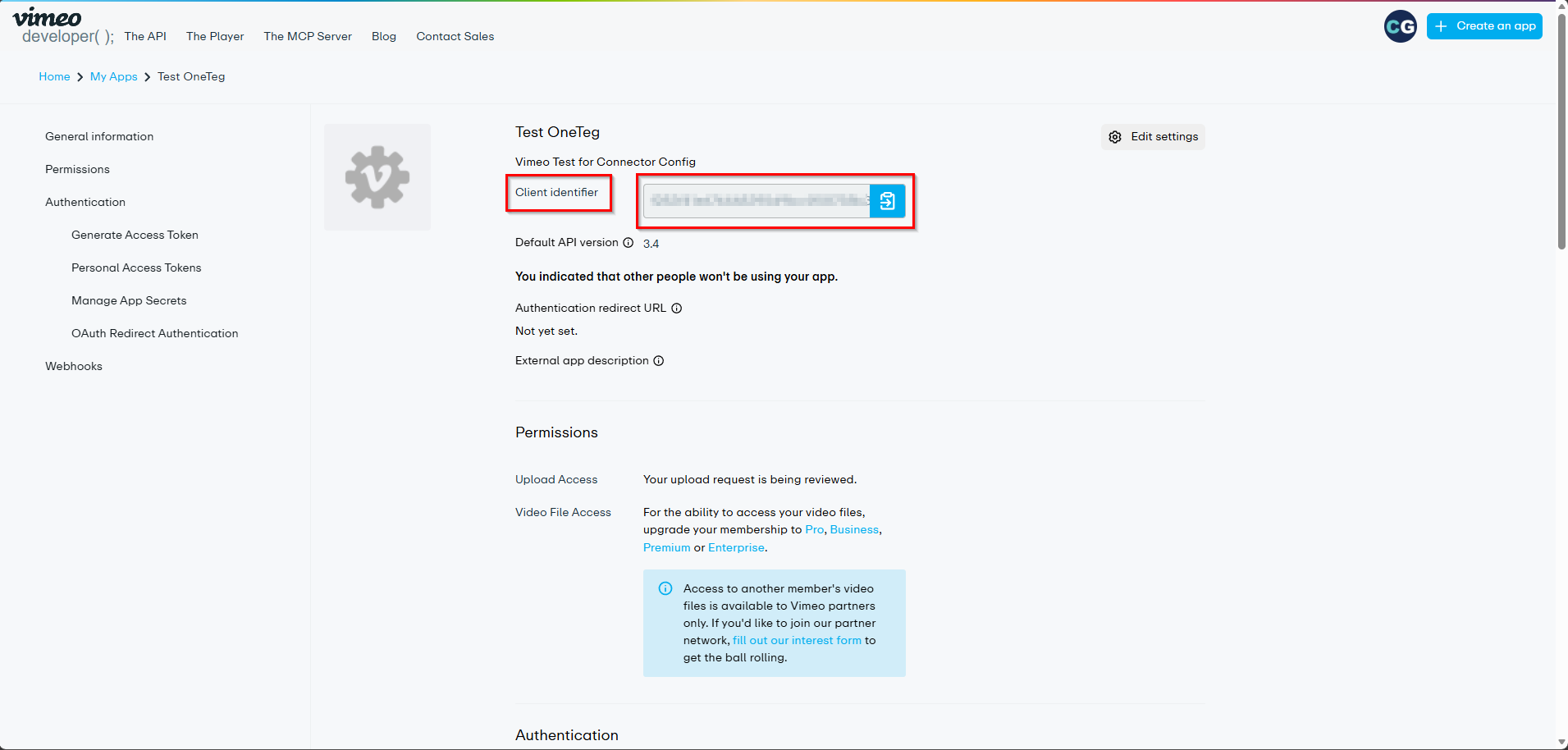Select General information in sidebar
Screen dimensions: 1568x750
point(99,136)
